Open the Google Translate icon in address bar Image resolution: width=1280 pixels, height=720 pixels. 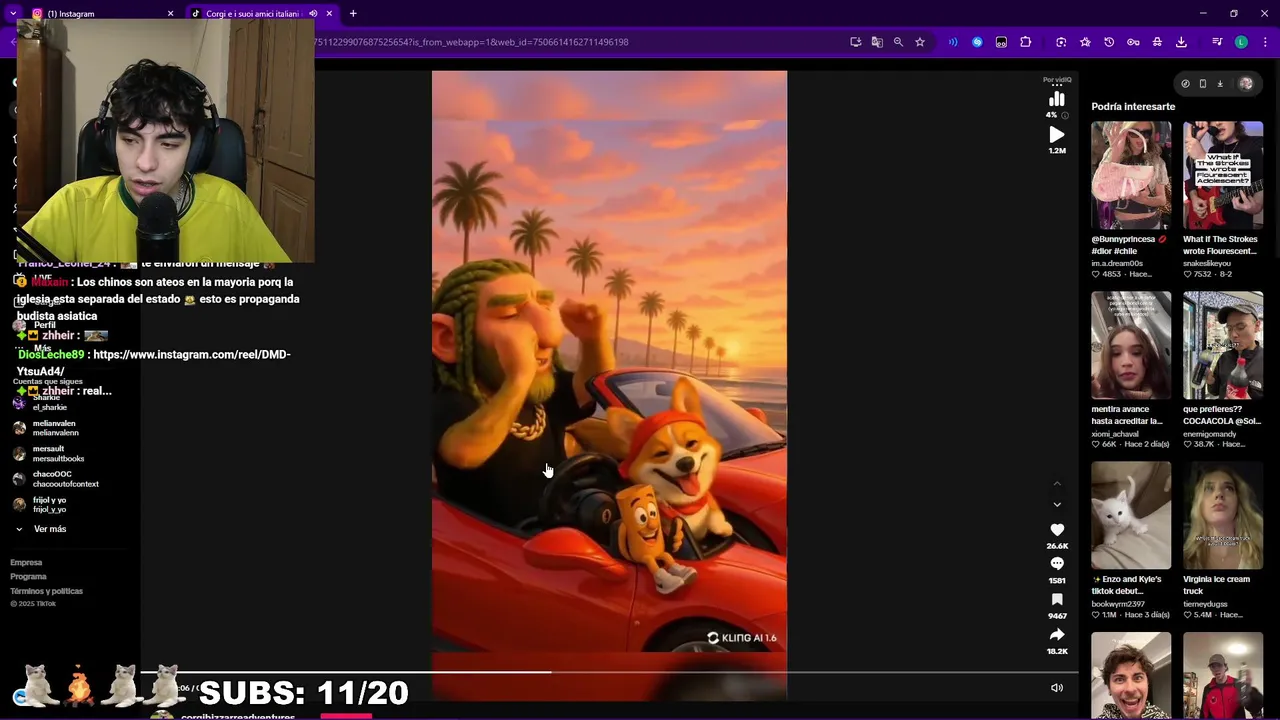877,42
